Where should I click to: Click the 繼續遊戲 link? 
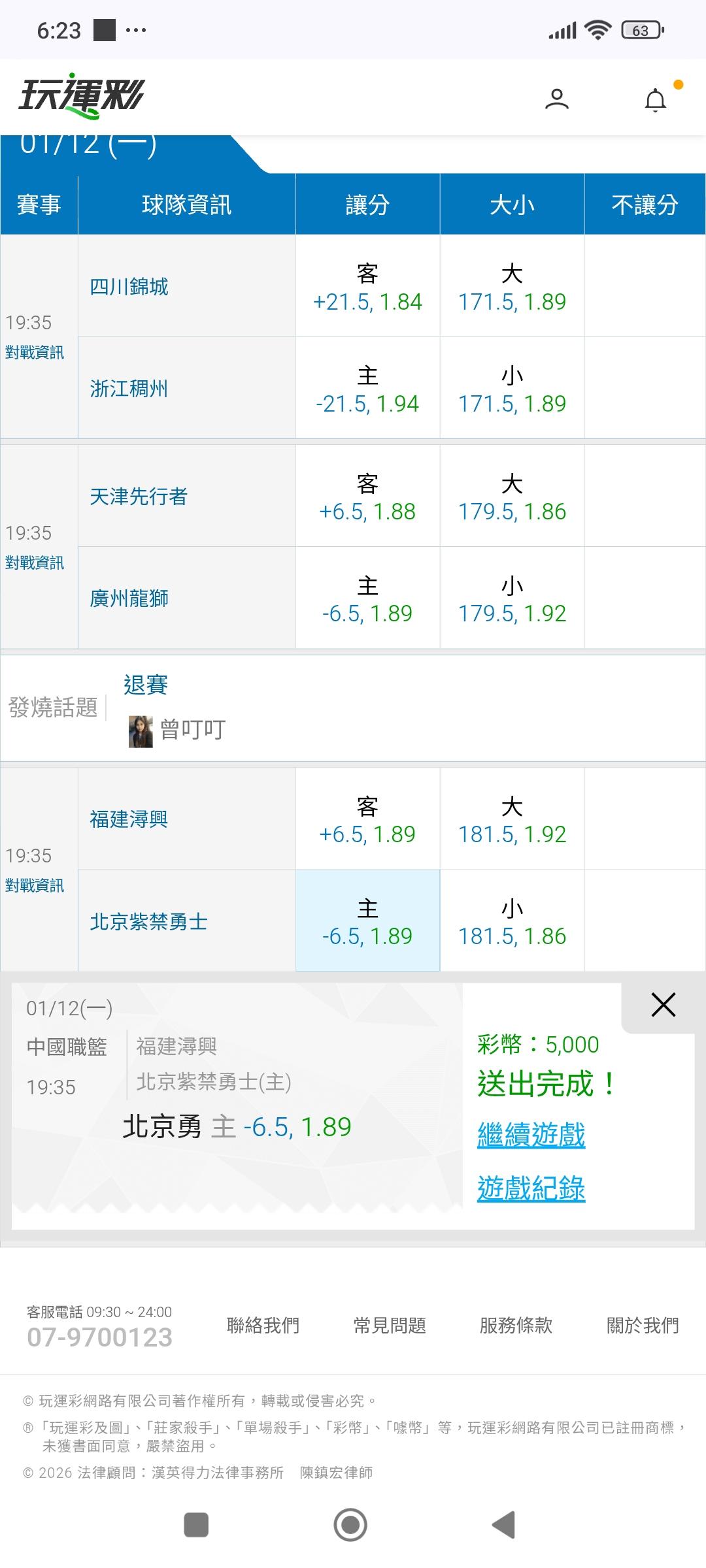point(531,1135)
